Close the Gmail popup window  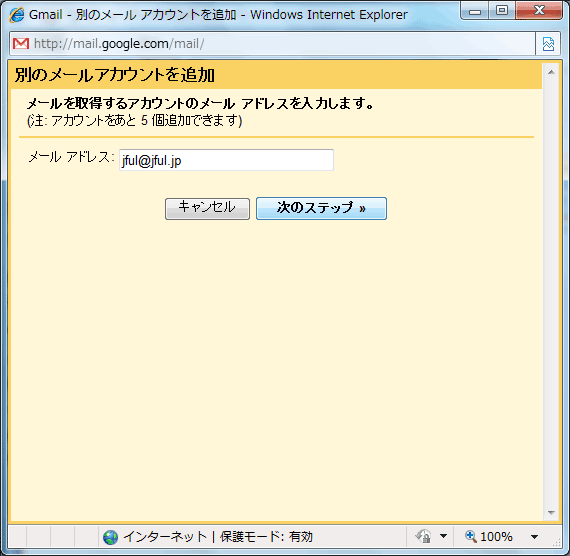539,11
